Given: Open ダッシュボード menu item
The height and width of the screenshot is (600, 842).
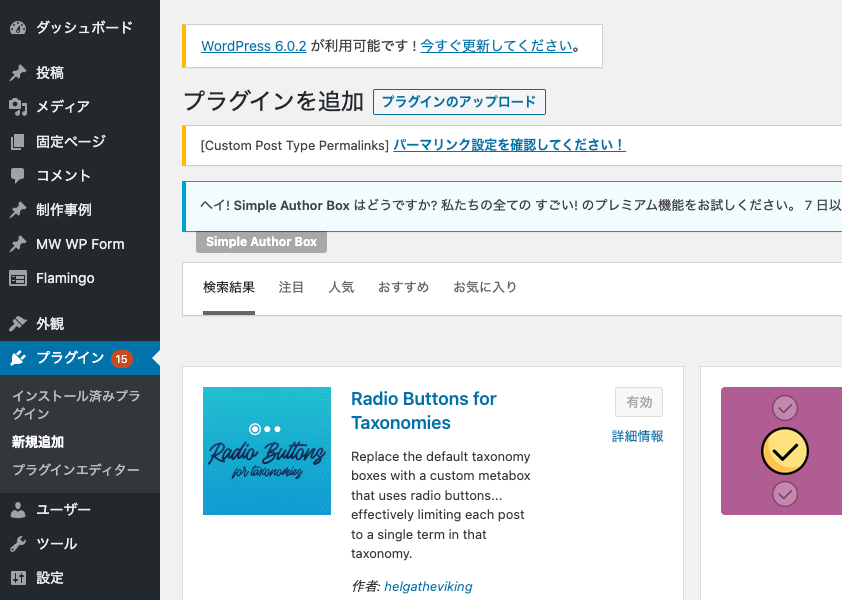Looking at the screenshot, I should 84,27.
